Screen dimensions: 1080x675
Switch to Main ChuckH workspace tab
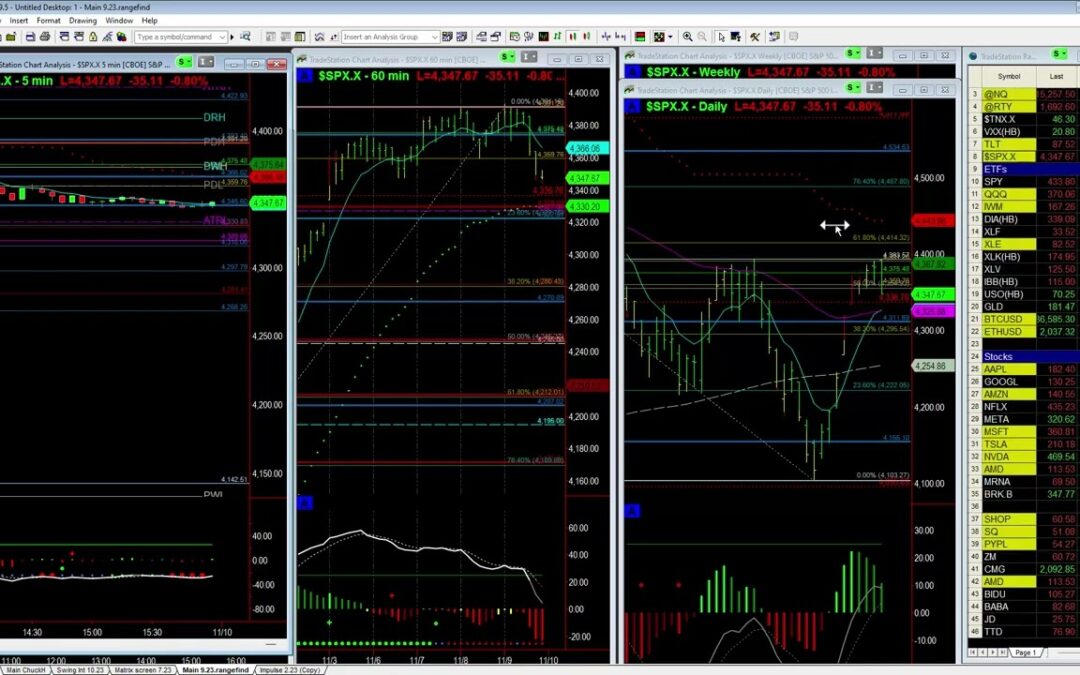click(x=25, y=669)
